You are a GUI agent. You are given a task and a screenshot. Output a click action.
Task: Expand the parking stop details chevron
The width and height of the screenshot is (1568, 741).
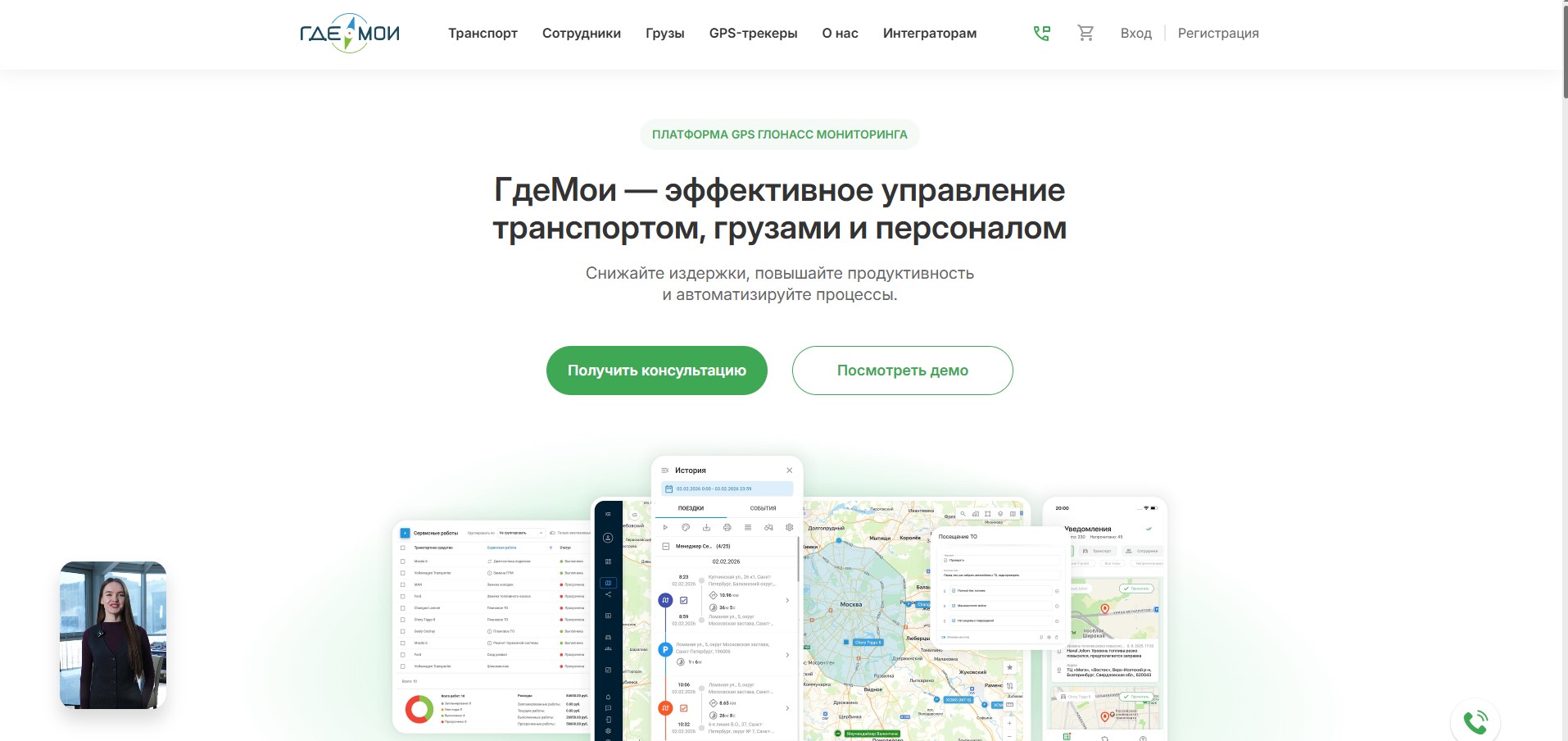click(787, 654)
